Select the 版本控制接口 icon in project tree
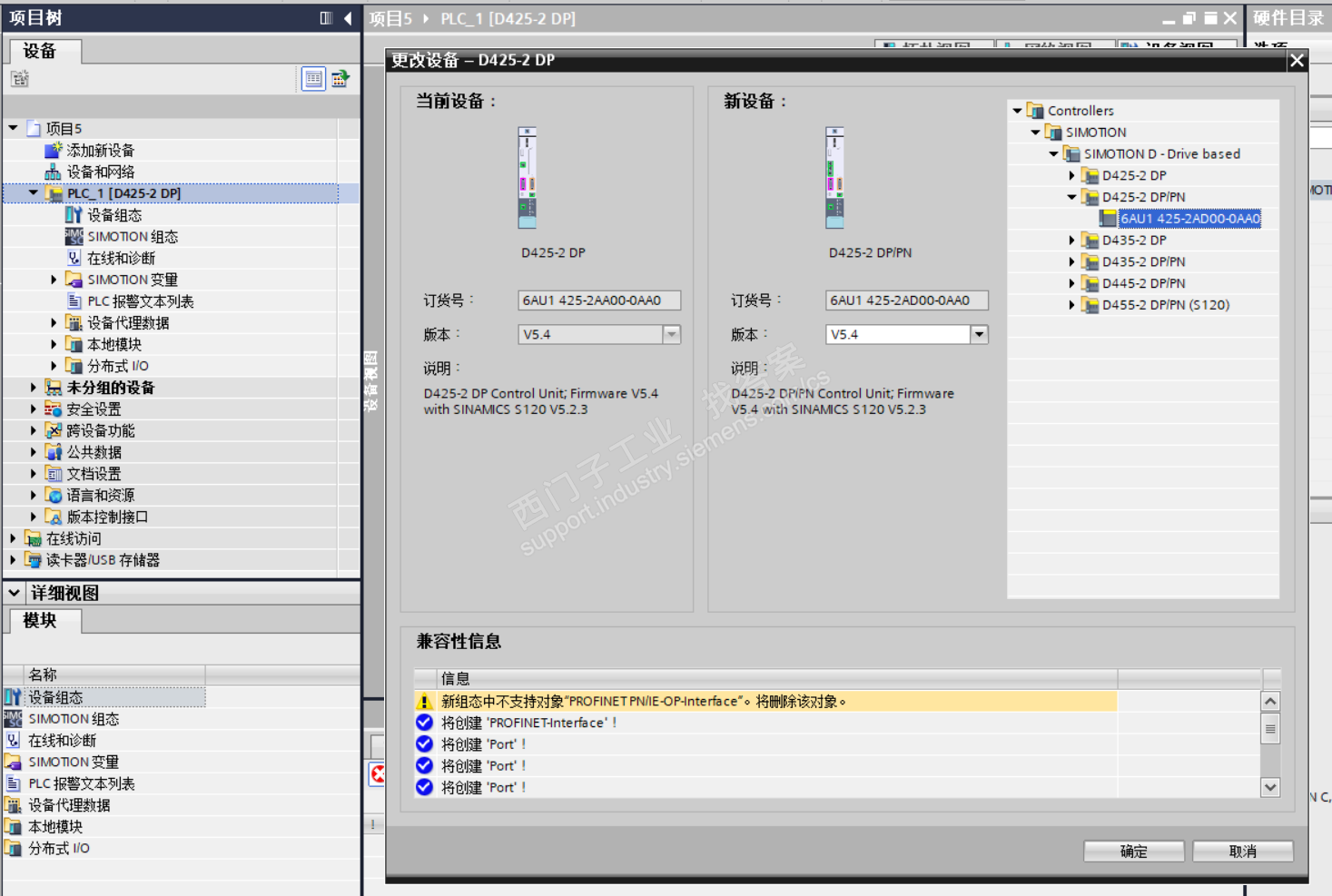The width and height of the screenshot is (1332, 896). [x=54, y=517]
